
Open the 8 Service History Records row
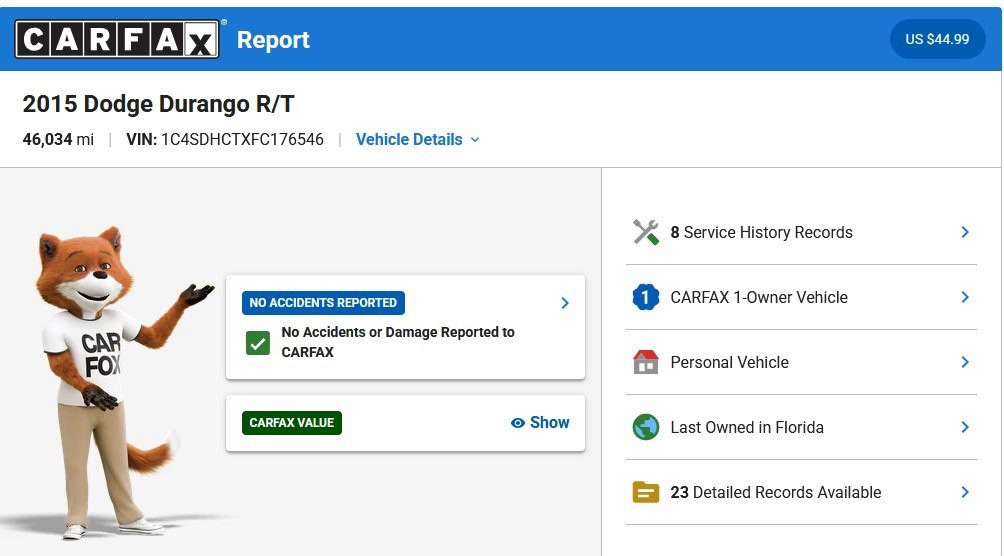pos(801,233)
